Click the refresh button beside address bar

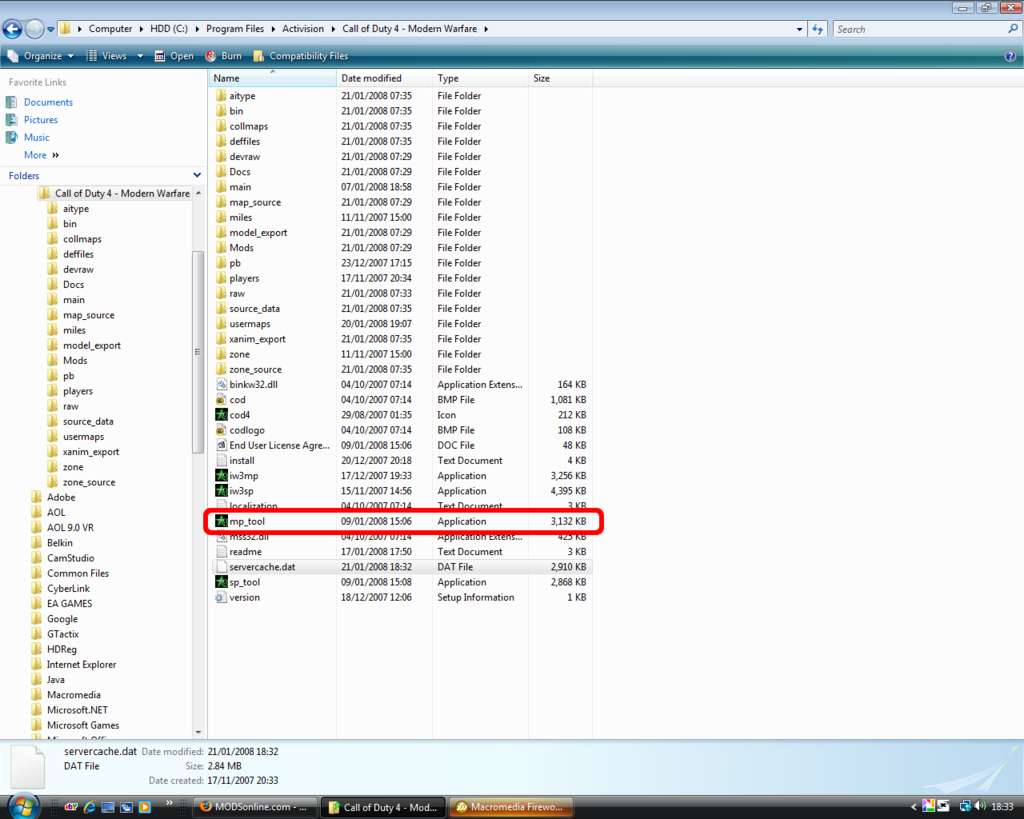click(x=818, y=29)
